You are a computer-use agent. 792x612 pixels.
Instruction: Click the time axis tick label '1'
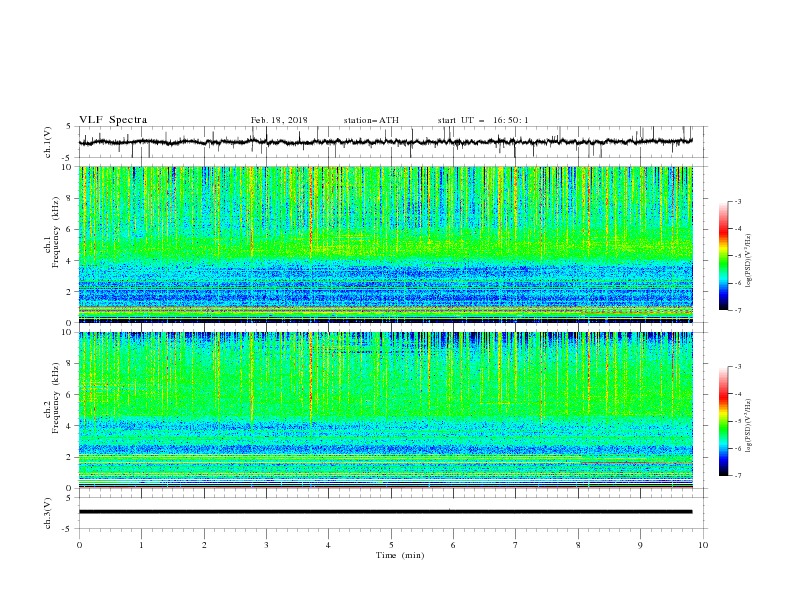(x=141, y=545)
